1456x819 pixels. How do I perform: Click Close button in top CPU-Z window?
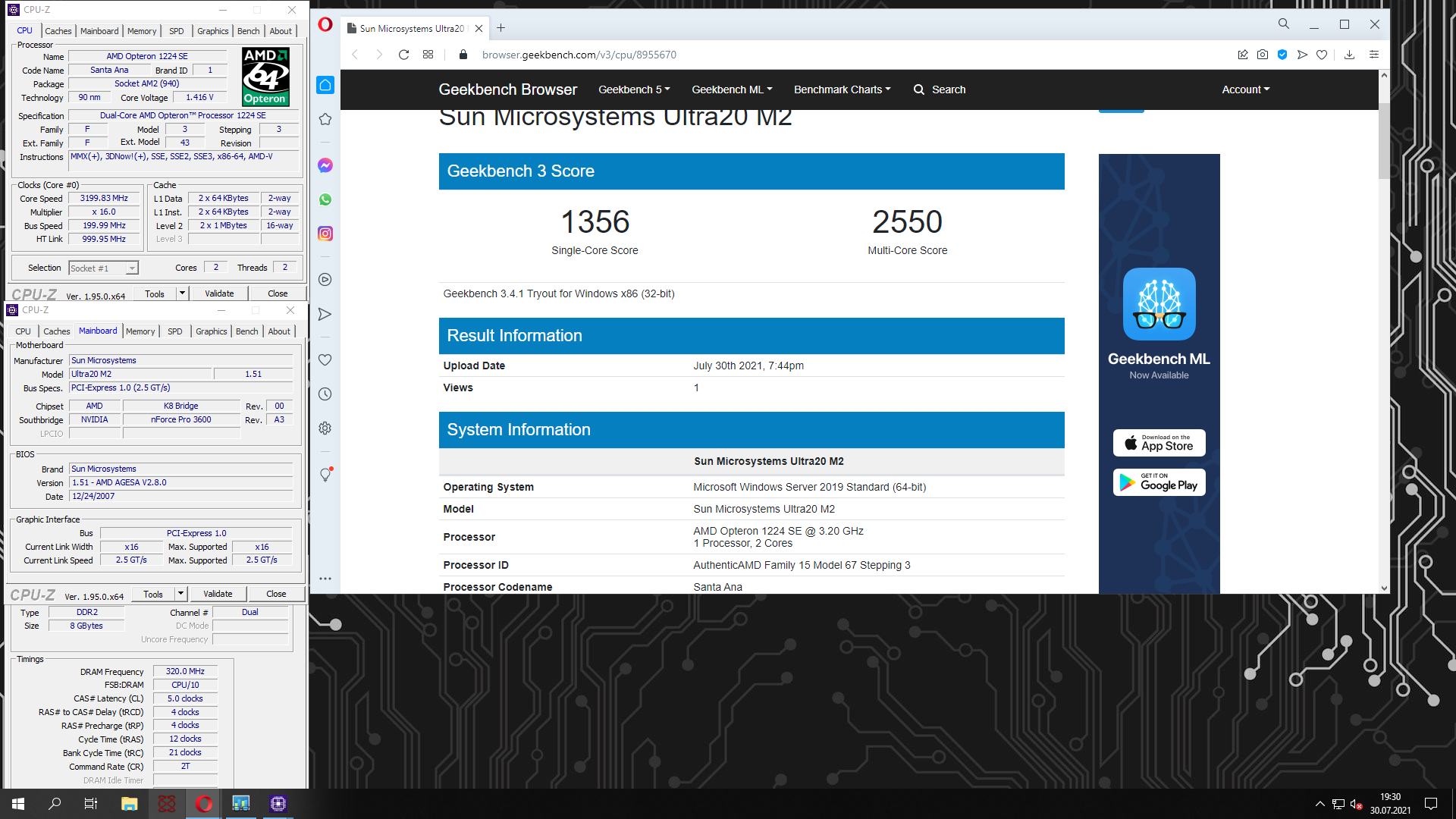click(278, 293)
